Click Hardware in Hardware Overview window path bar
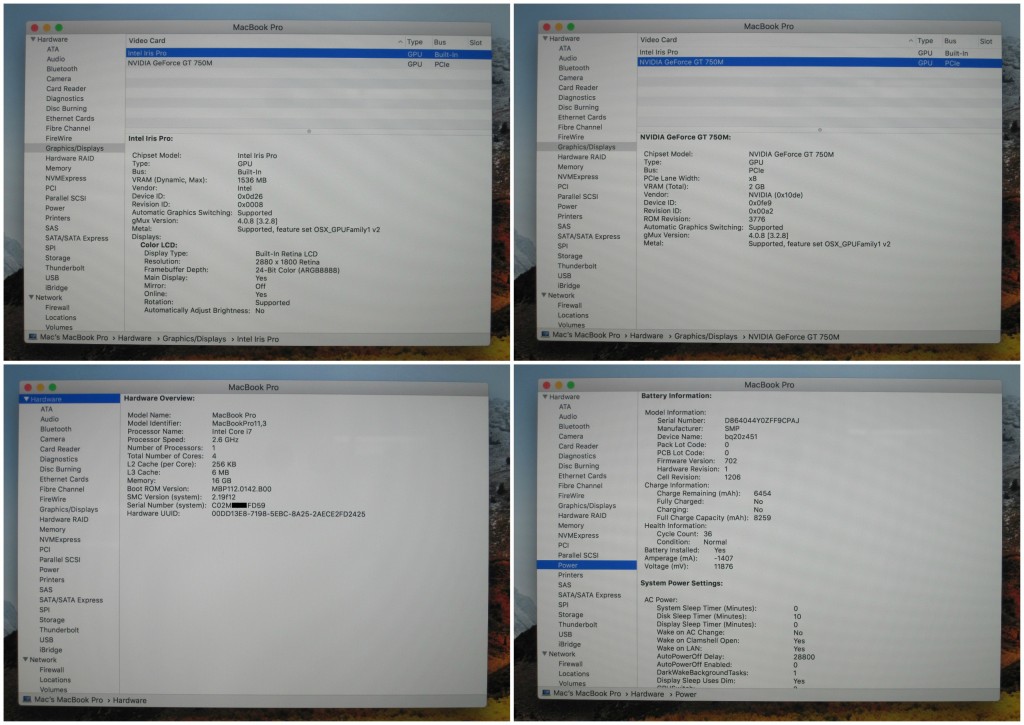Screen dimensions: 1024x725 coord(129,700)
